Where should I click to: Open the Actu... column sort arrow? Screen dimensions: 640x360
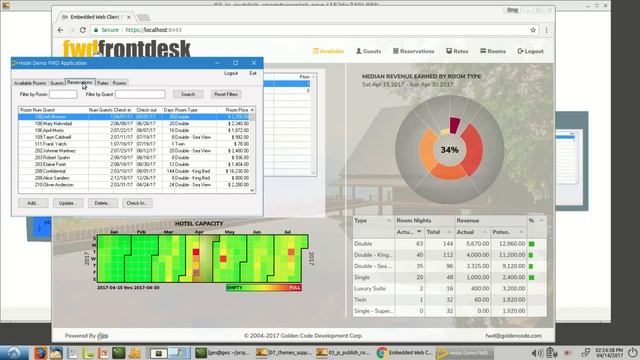click(419, 232)
